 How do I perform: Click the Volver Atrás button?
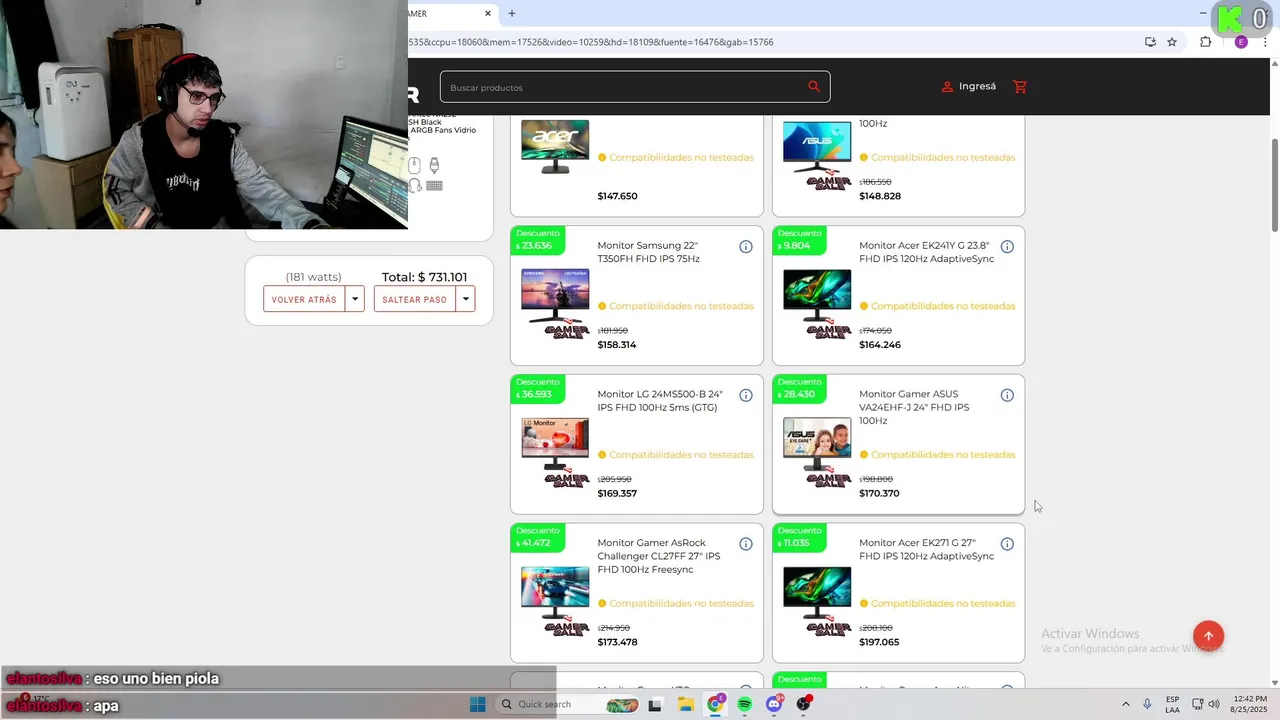[304, 299]
